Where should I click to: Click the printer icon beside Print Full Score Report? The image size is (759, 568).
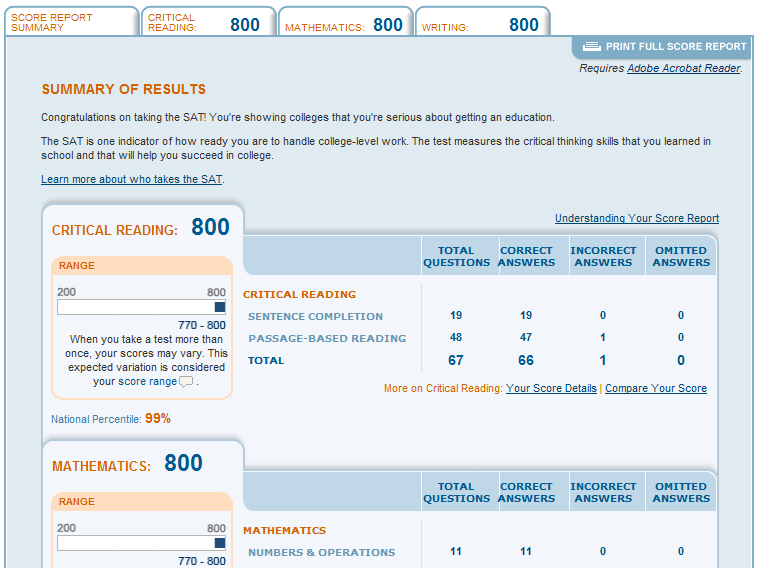pyautogui.click(x=592, y=46)
